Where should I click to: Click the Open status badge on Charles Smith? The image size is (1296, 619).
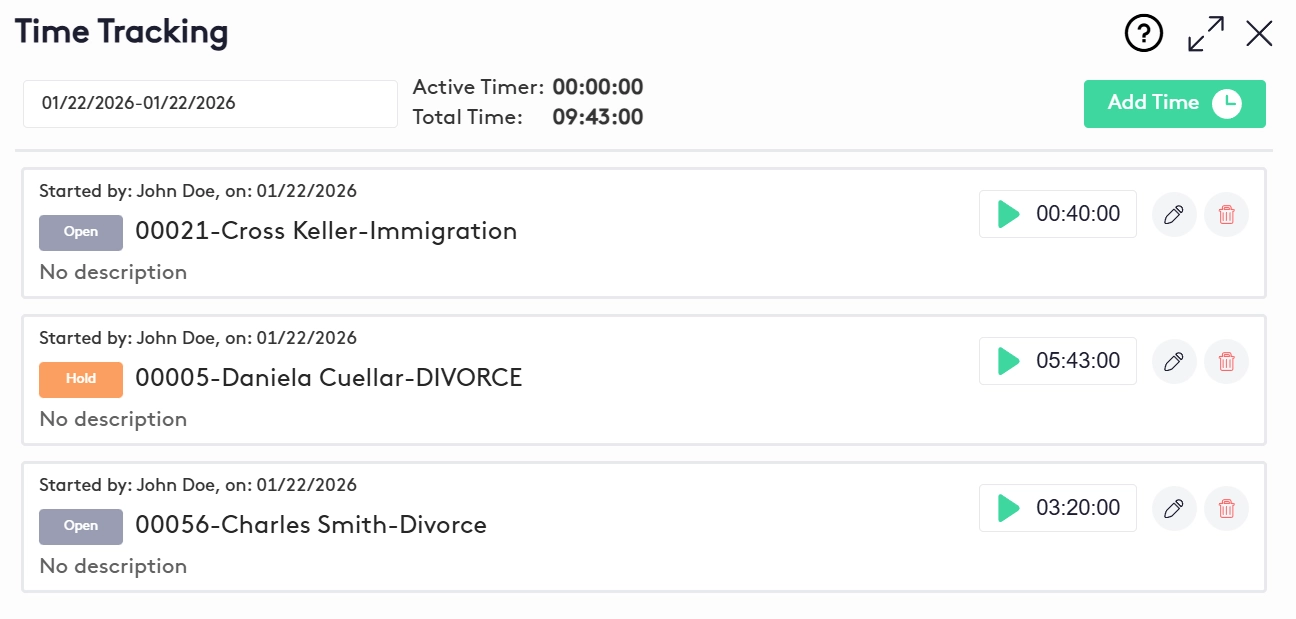(81, 526)
